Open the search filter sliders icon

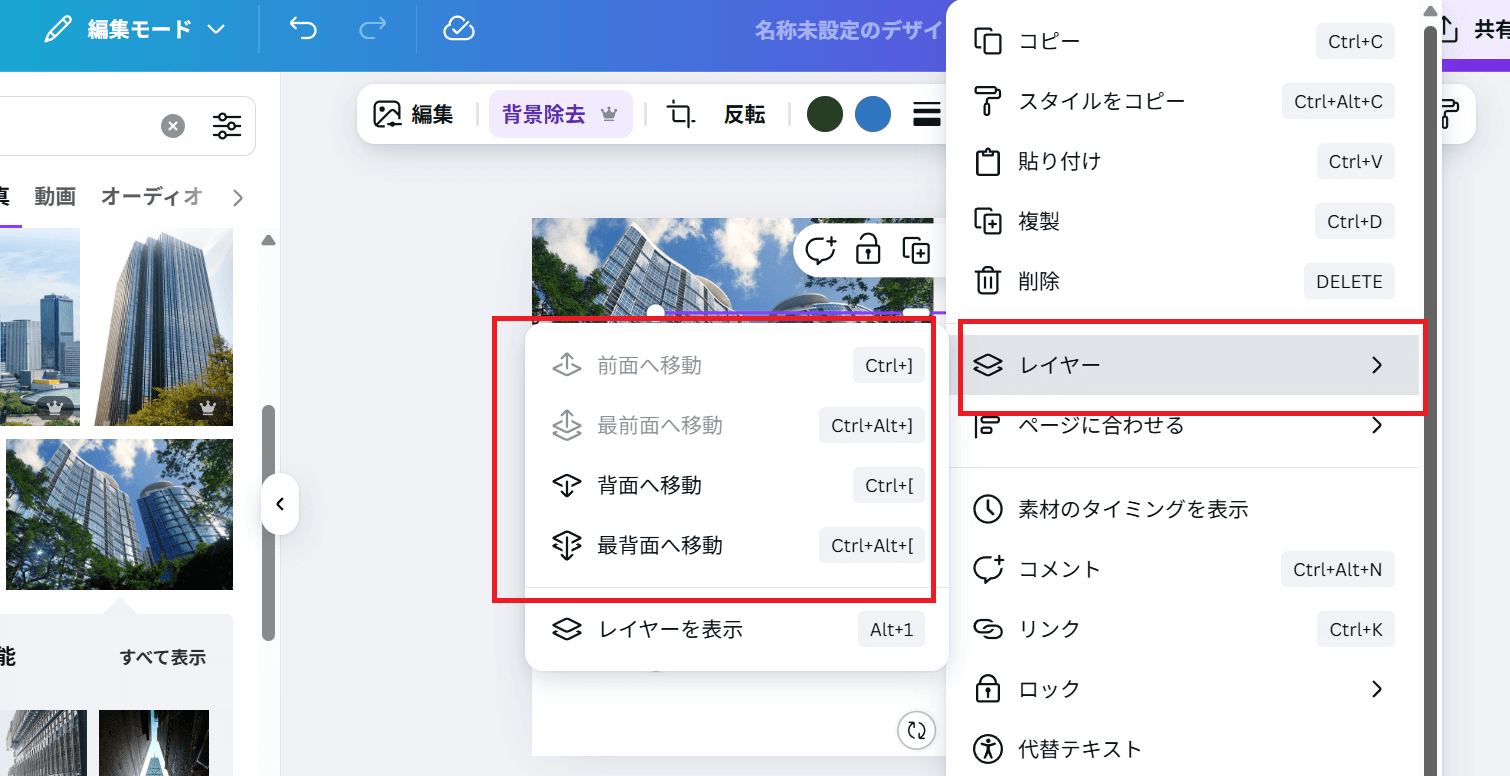[x=227, y=126]
